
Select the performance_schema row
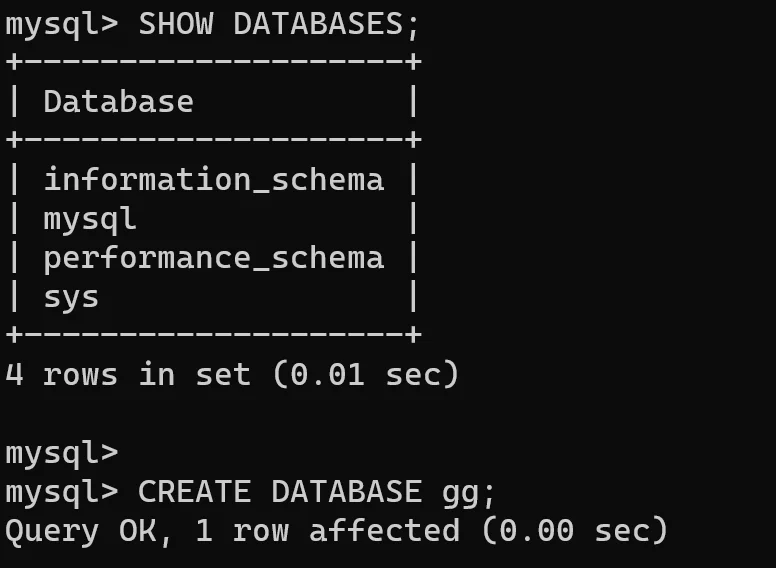[213, 257]
